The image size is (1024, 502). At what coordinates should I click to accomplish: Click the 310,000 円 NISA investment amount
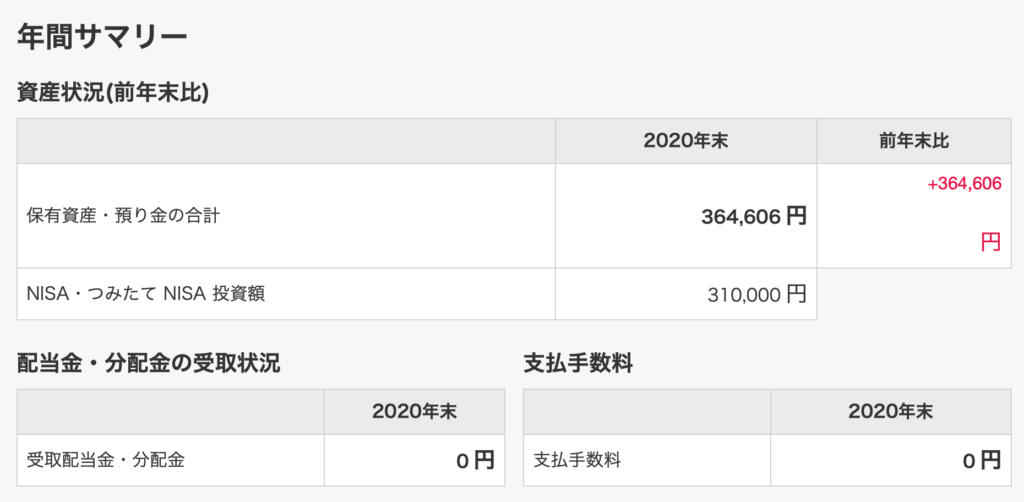coord(757,294)
